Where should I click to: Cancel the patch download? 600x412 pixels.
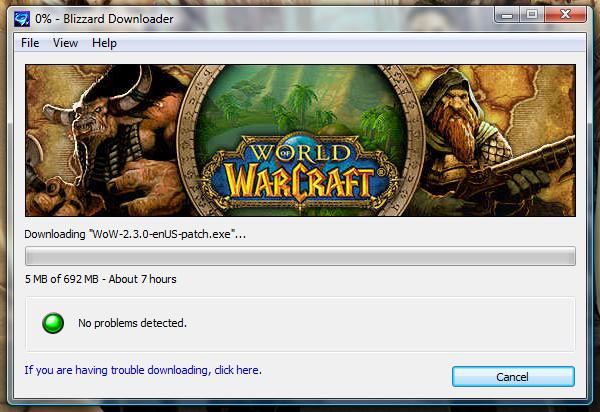[x=513, y=377]
